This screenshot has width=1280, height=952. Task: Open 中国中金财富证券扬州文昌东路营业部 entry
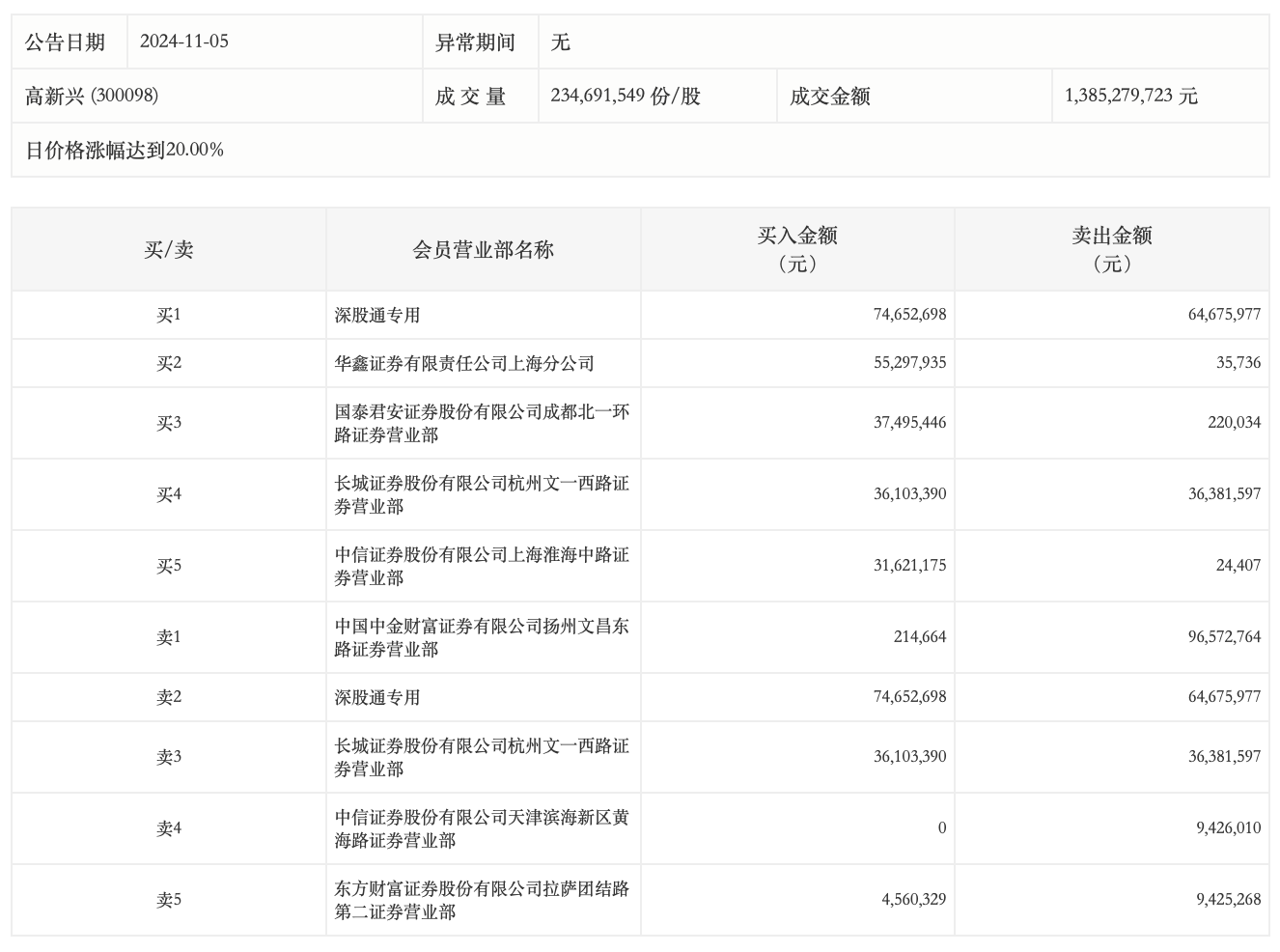click(x=482, y=637)
